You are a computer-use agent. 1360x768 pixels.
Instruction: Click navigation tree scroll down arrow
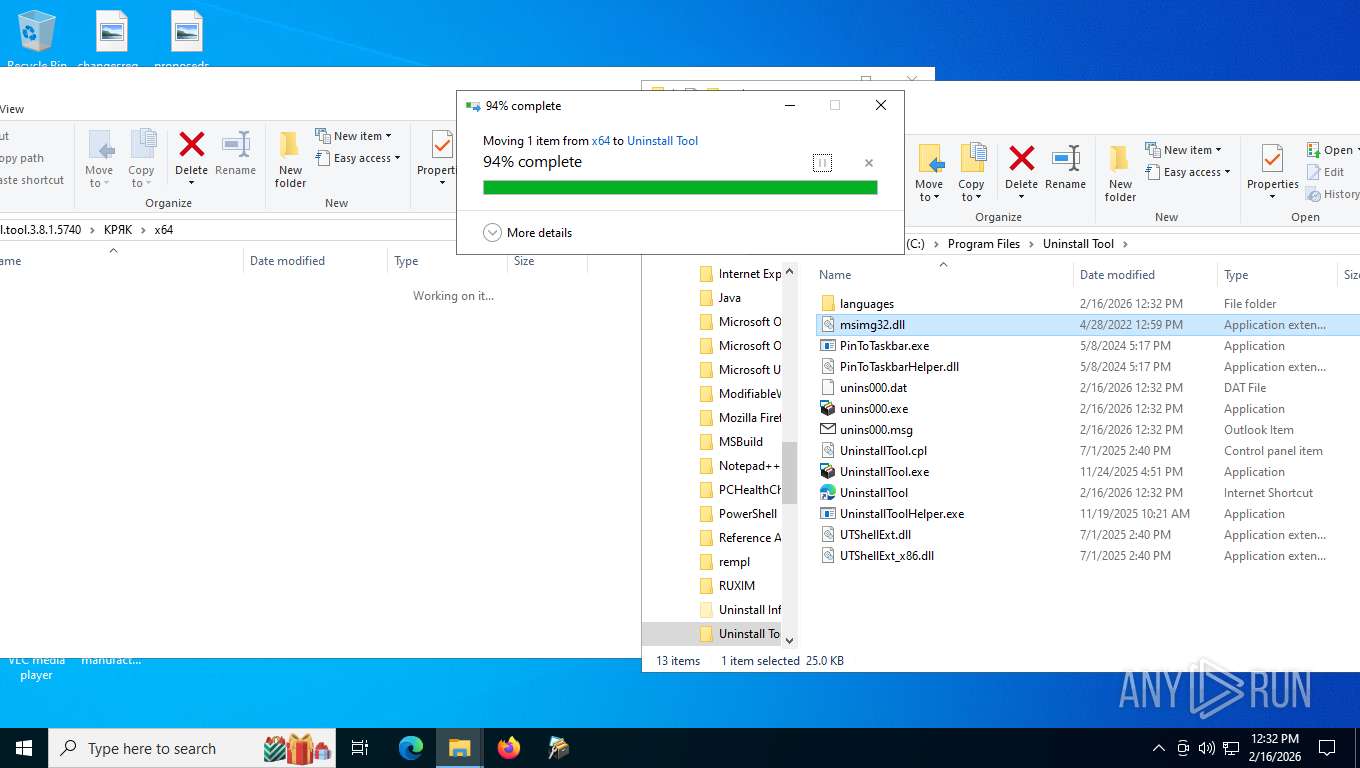tap(789, 640)
